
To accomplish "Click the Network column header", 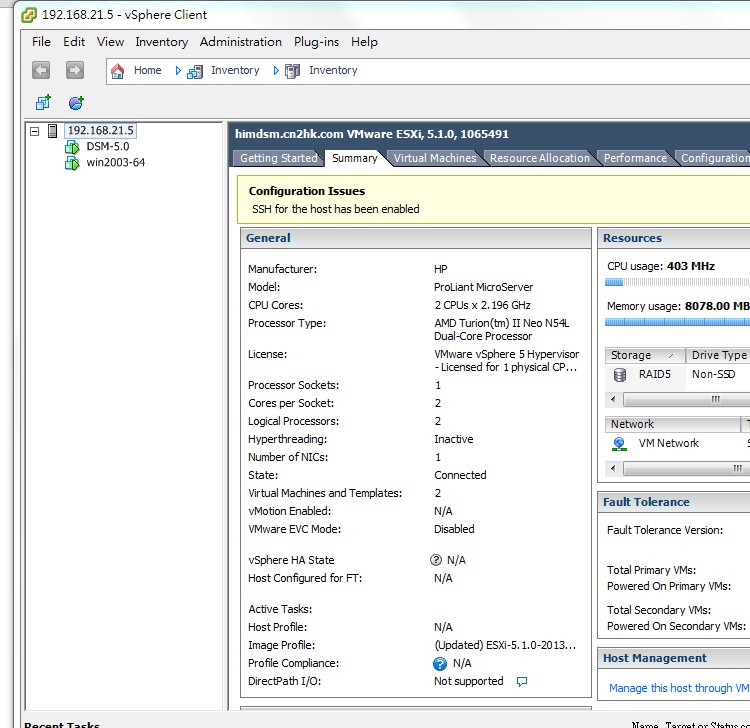I will (x=673, y=424).
